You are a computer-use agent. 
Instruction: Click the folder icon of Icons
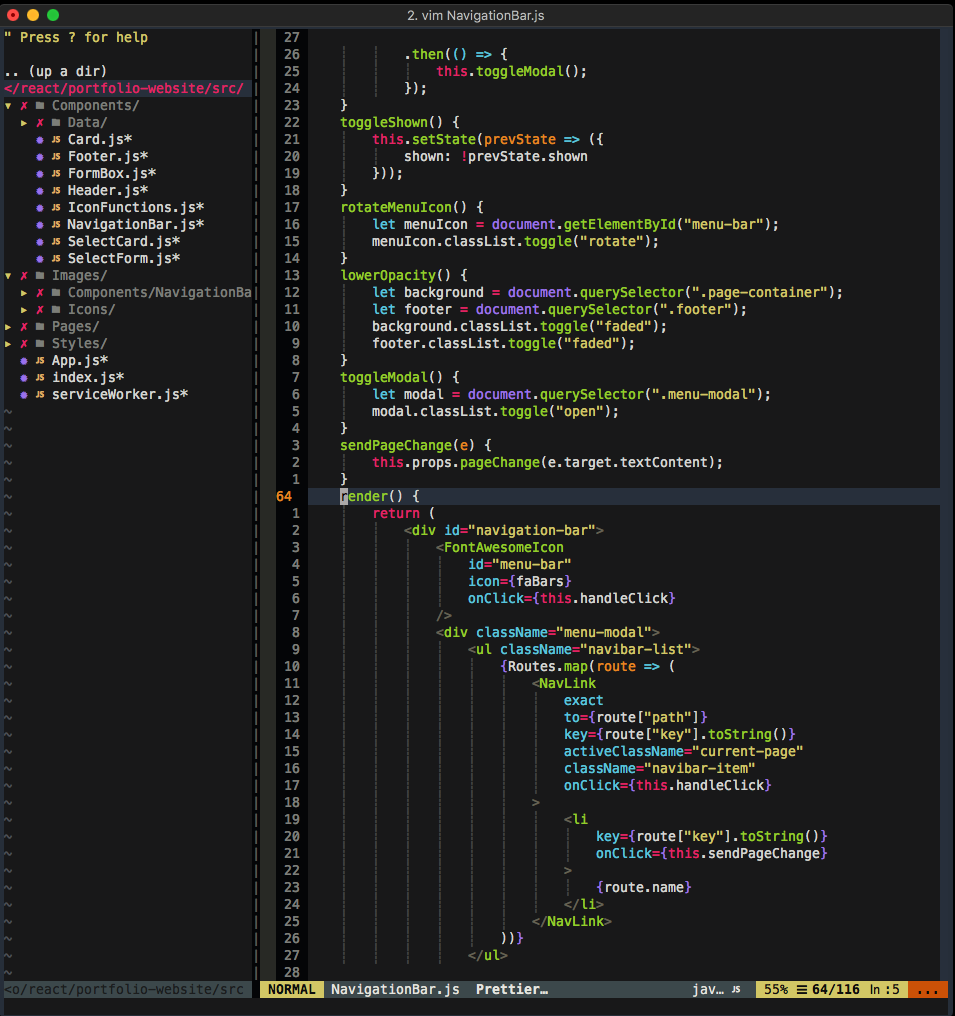point(56,309)
